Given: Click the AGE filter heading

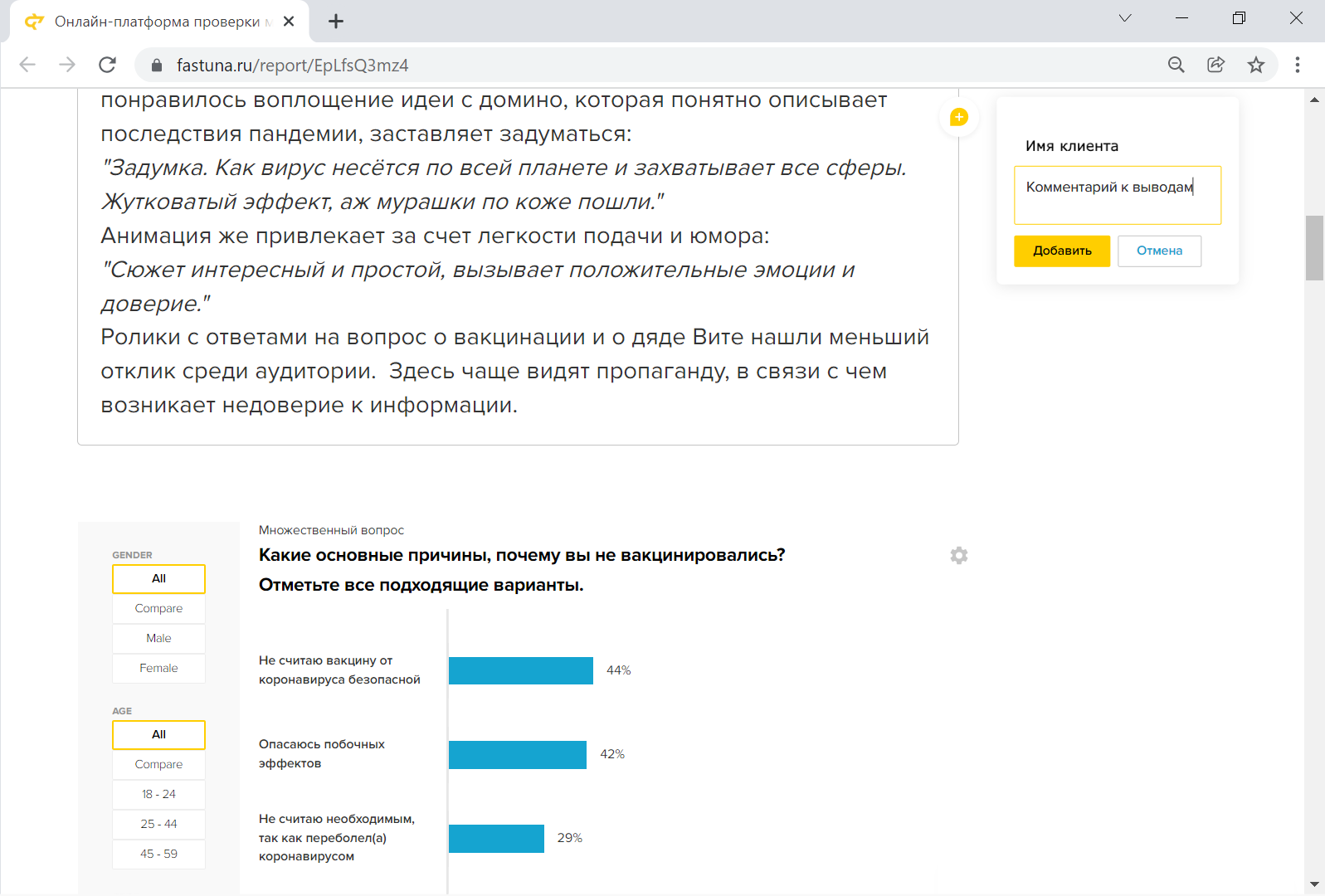Looking at the screenshot, I should tap(122, 712).
